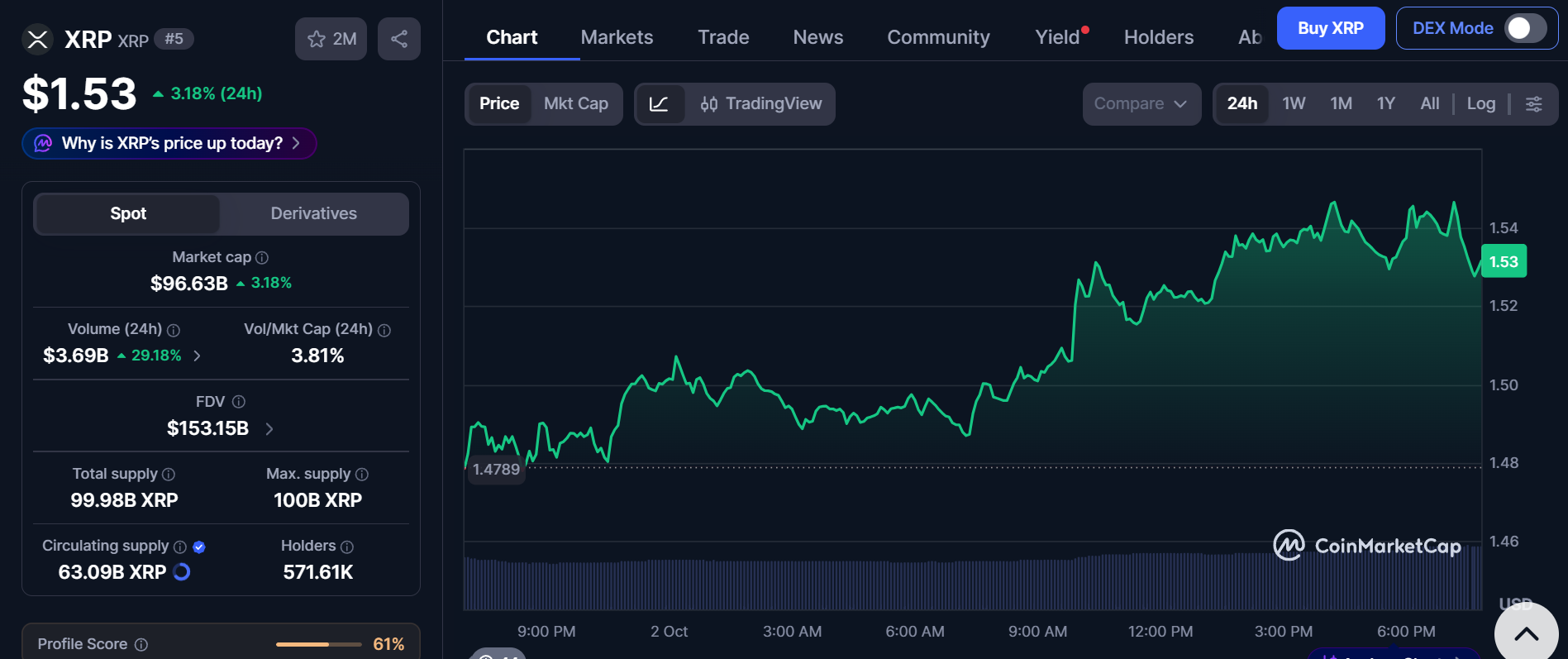Show Circulating supply info icon
1568x659 pixels.
(180, 547)
